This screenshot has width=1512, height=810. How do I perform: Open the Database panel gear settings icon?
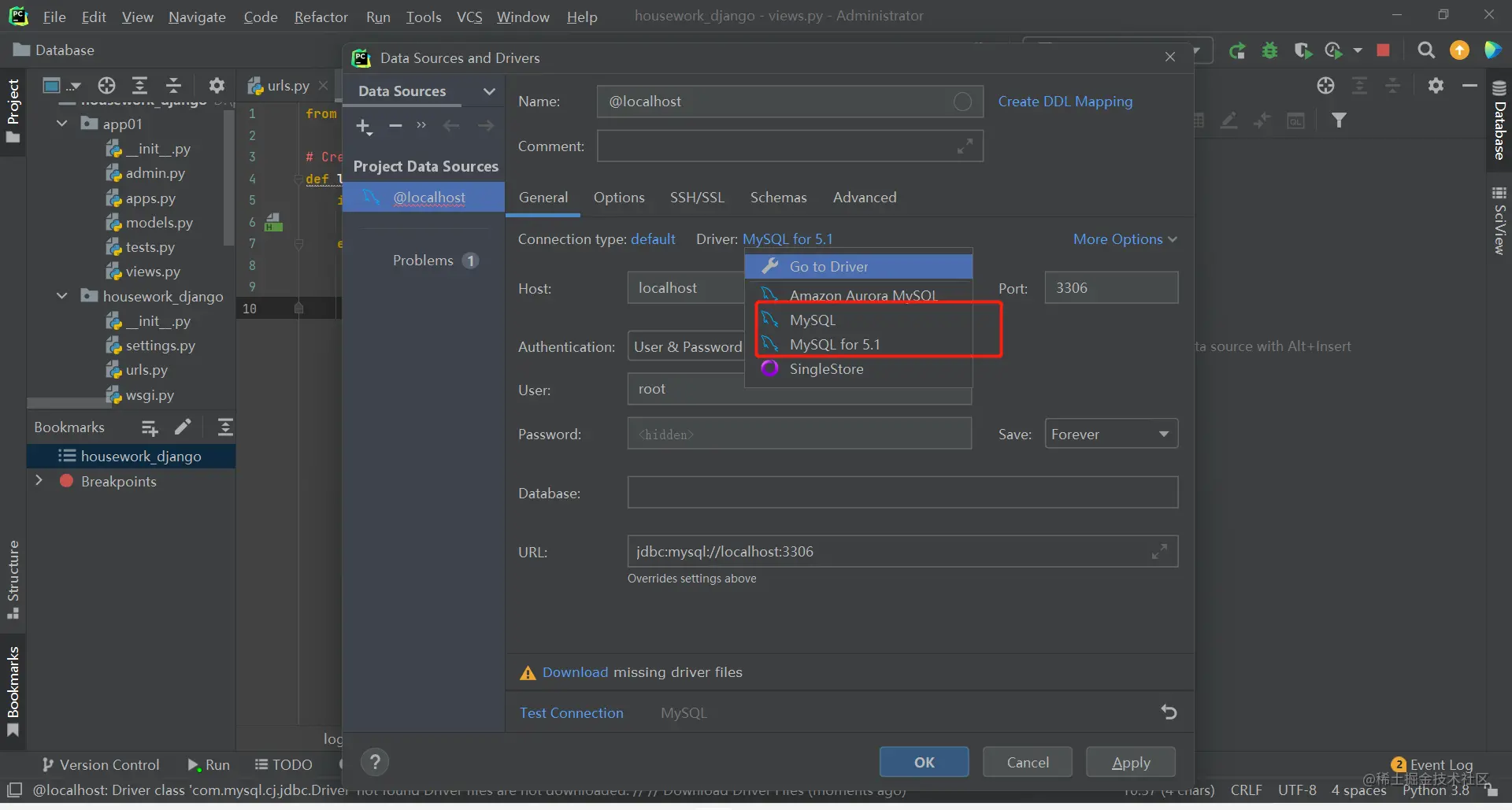tap(1436, 85)
